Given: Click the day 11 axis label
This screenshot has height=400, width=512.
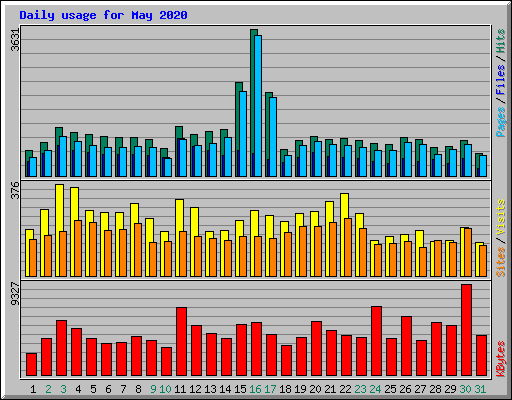Looking at the screenshot, I should 180,389.
